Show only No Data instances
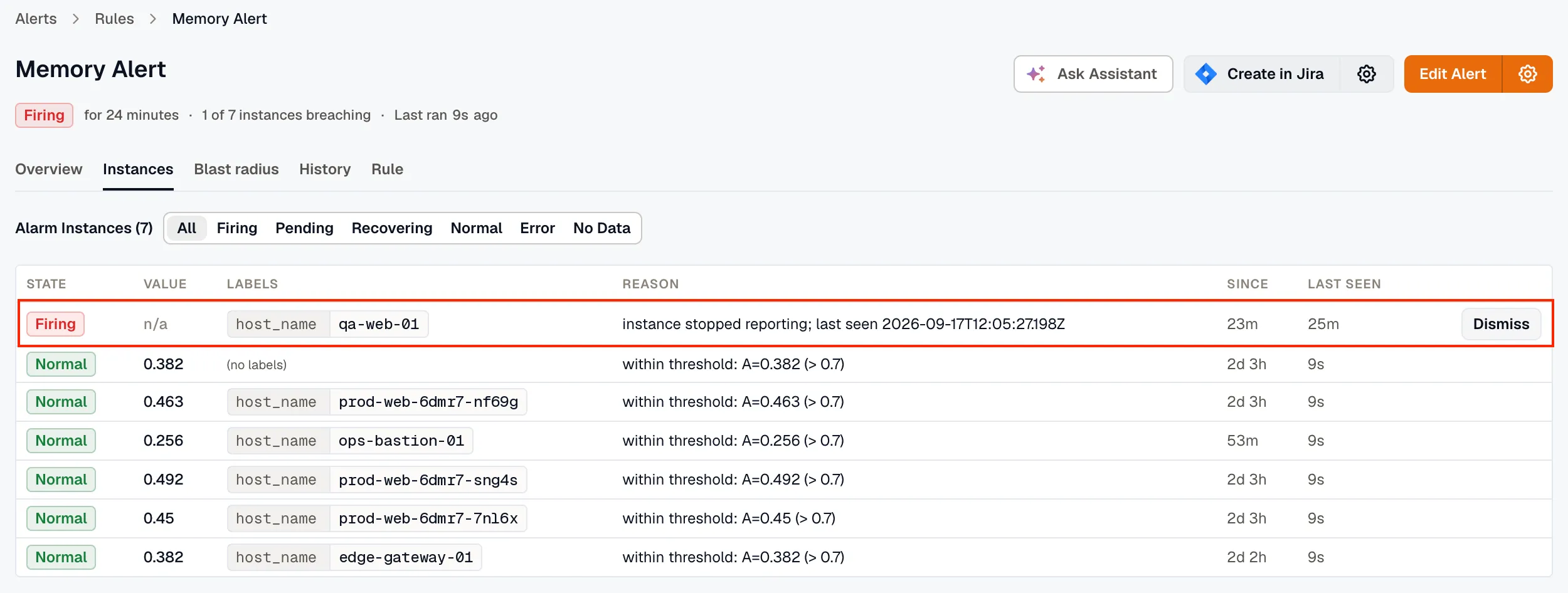Image resolution: width=1568 pixels, height=593 pixels. pos(601,228)
